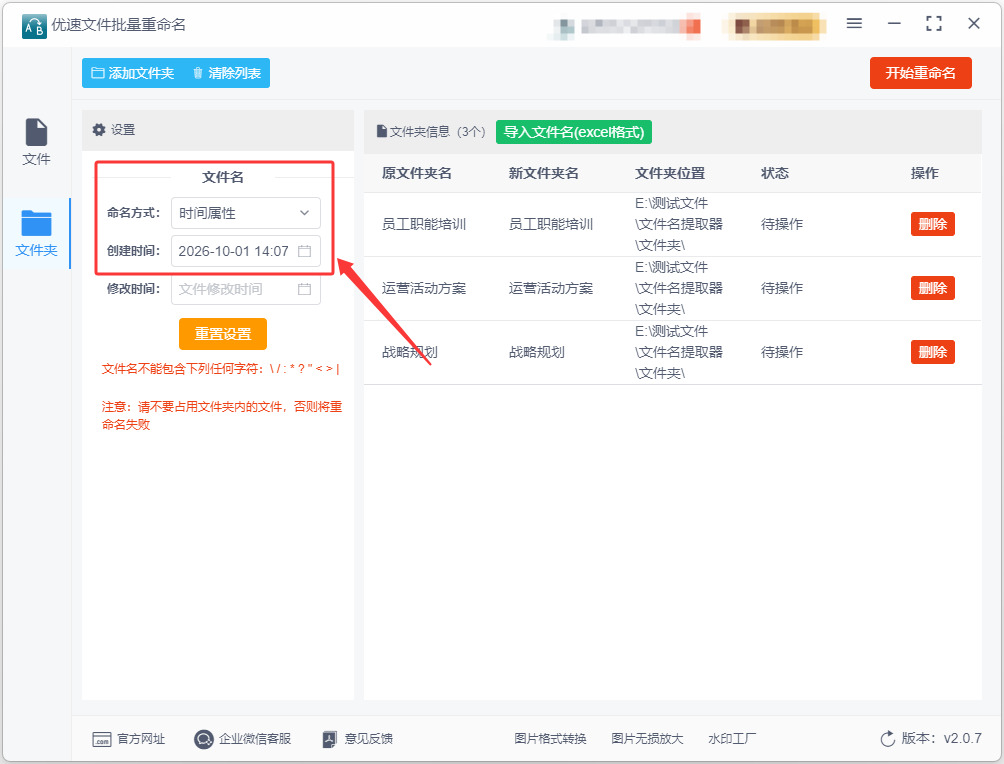Delete the 战略规划 row
1004x764 pixels.
932,352
